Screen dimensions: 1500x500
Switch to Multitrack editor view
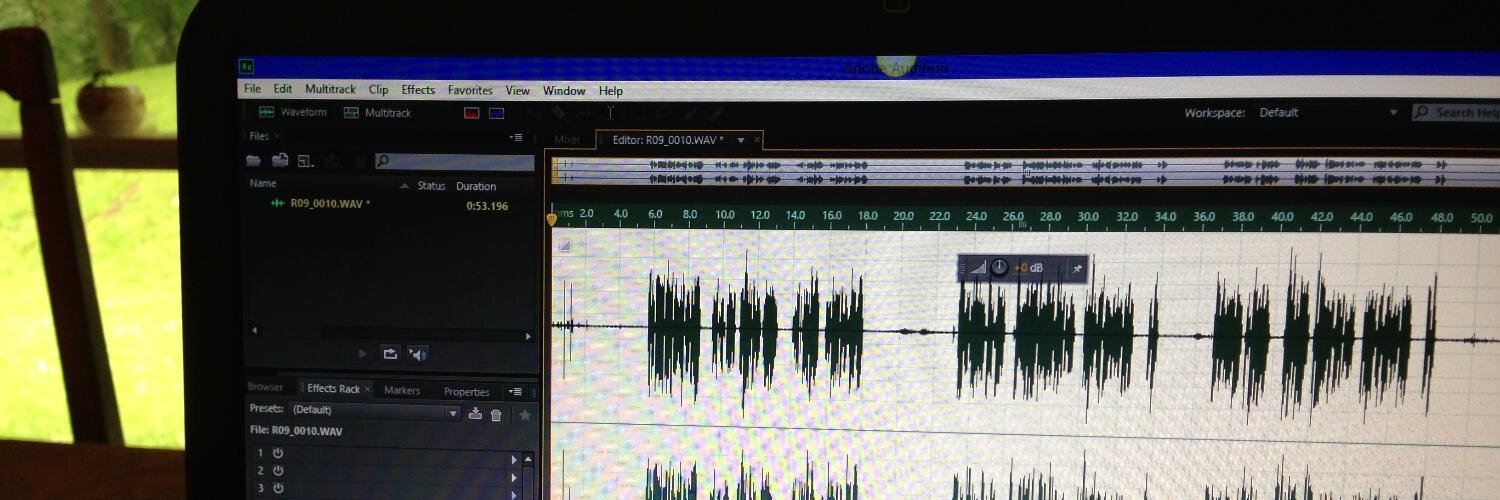pos(378,112)
